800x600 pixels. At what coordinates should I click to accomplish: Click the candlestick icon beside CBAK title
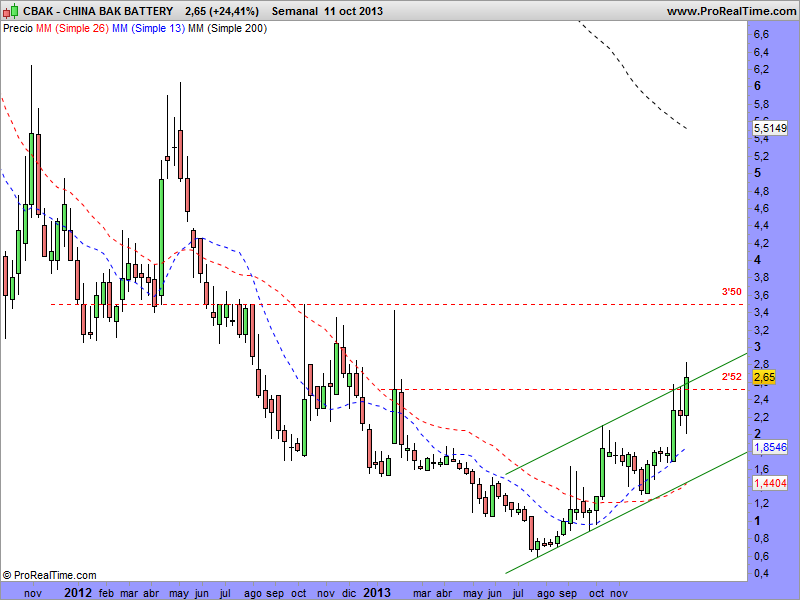[10, 11]
